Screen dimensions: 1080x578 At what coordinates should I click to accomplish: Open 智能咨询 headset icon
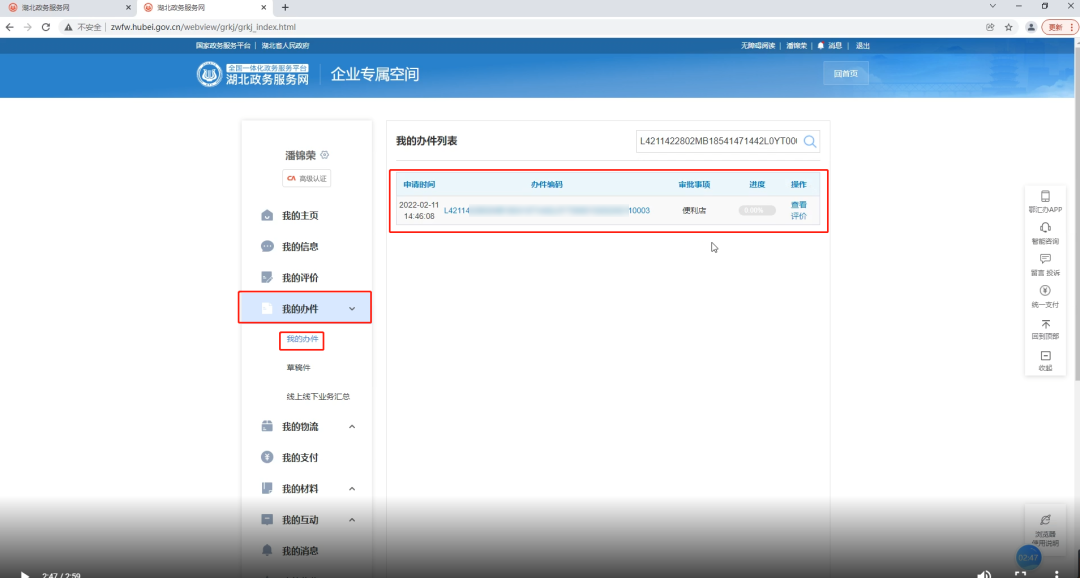pos(1045,228)
